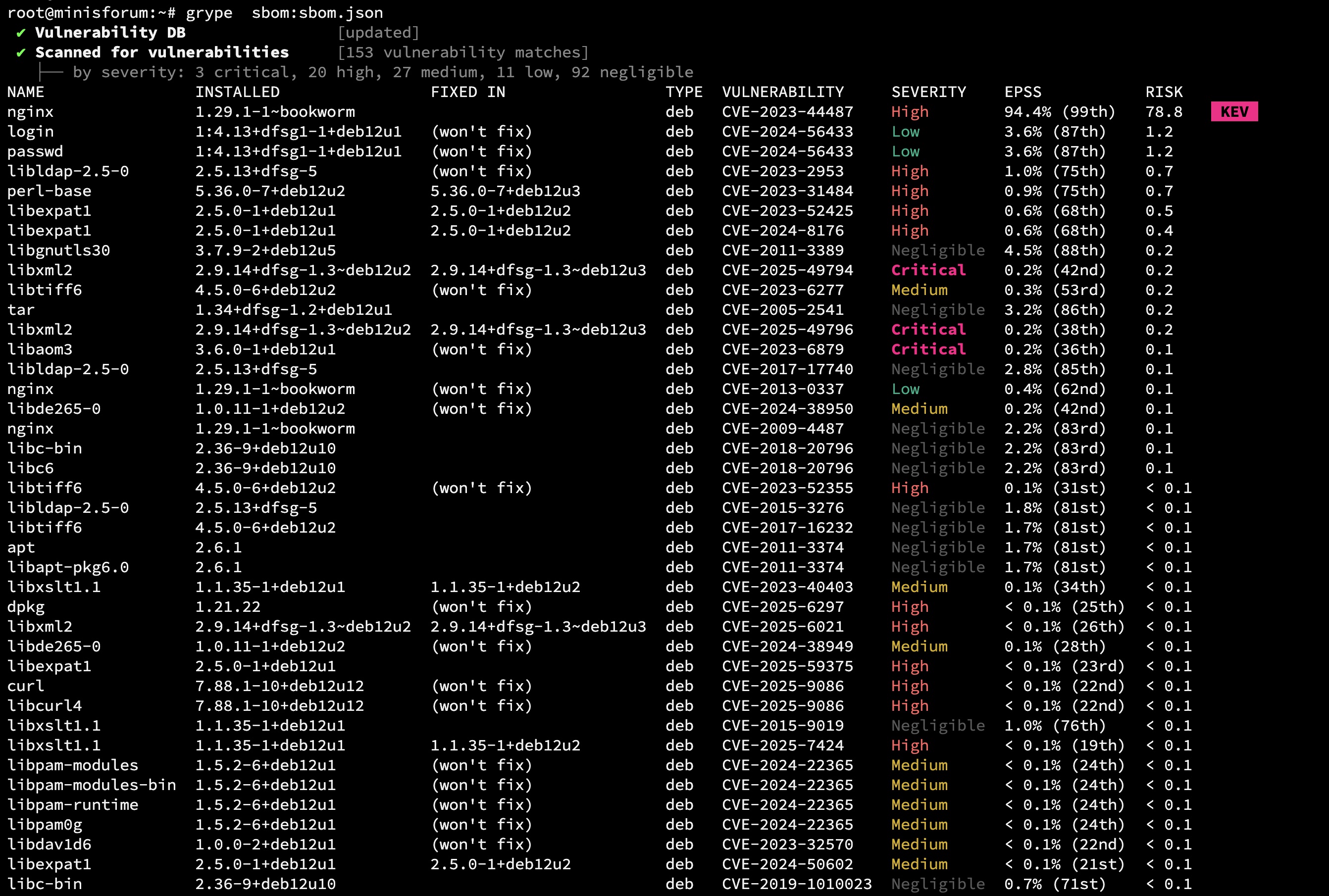Image resolution: width=1329 pixels, height=896 pixels.
Task: Click the NAME column header
Action: click(26, 92)
